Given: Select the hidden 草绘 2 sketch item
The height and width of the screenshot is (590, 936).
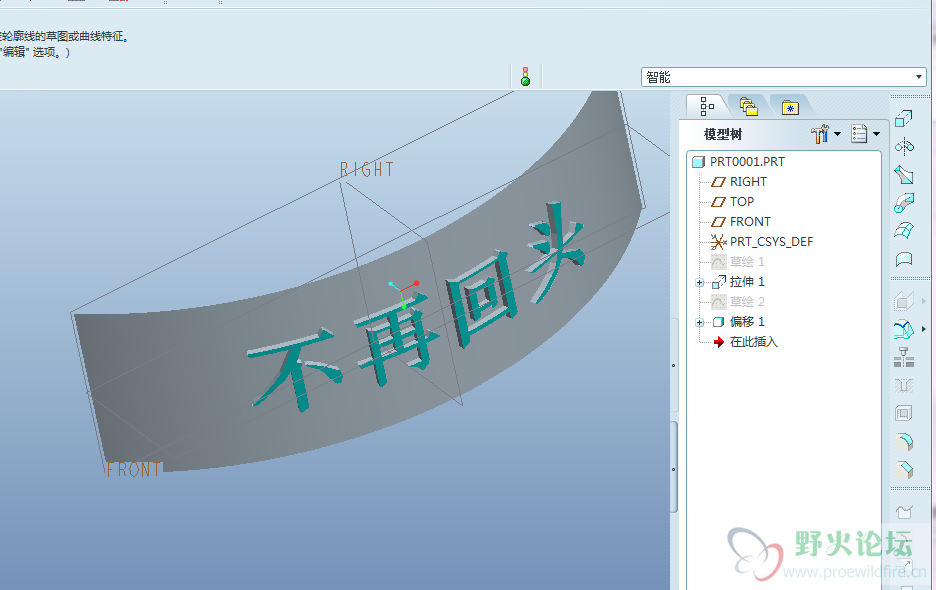Looking at the screenshot, I should click(747, 302).
